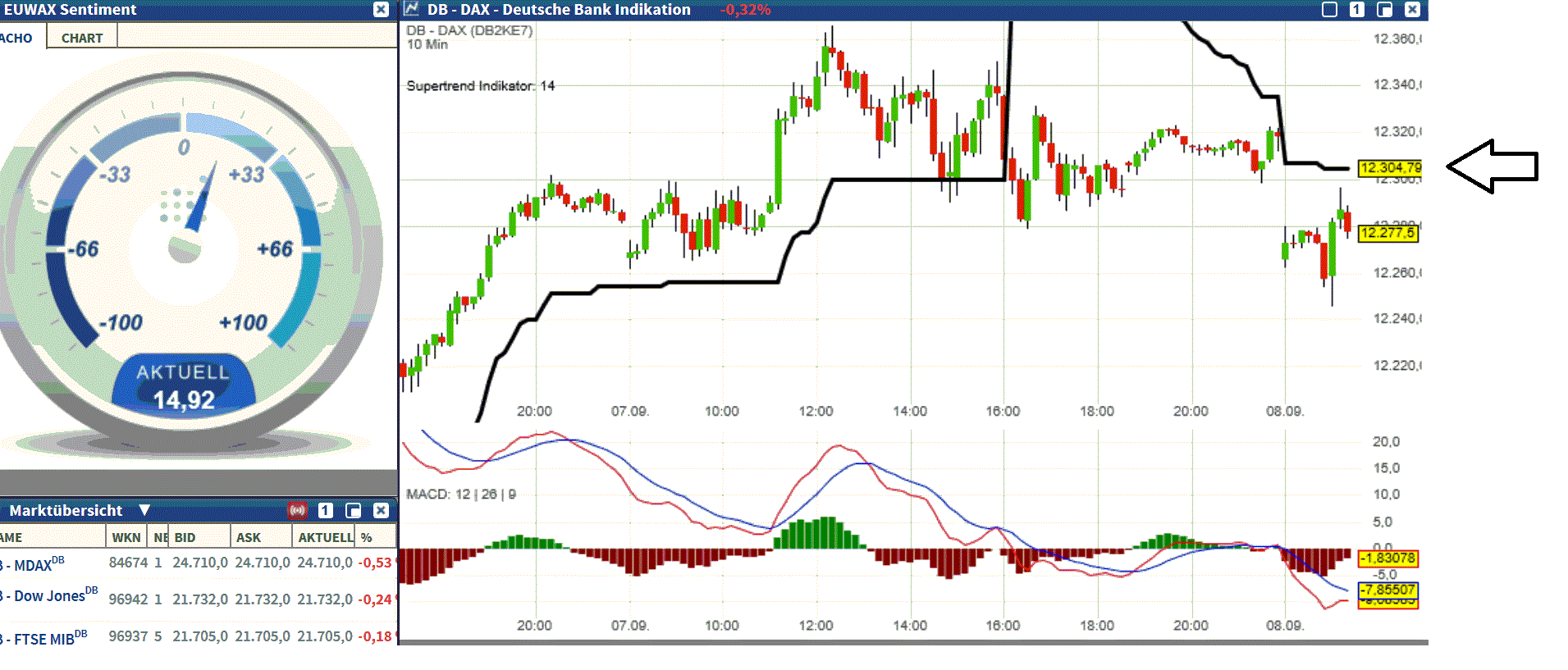Click the yellow -1,83078 MACD value label

tap(1387, 558)
